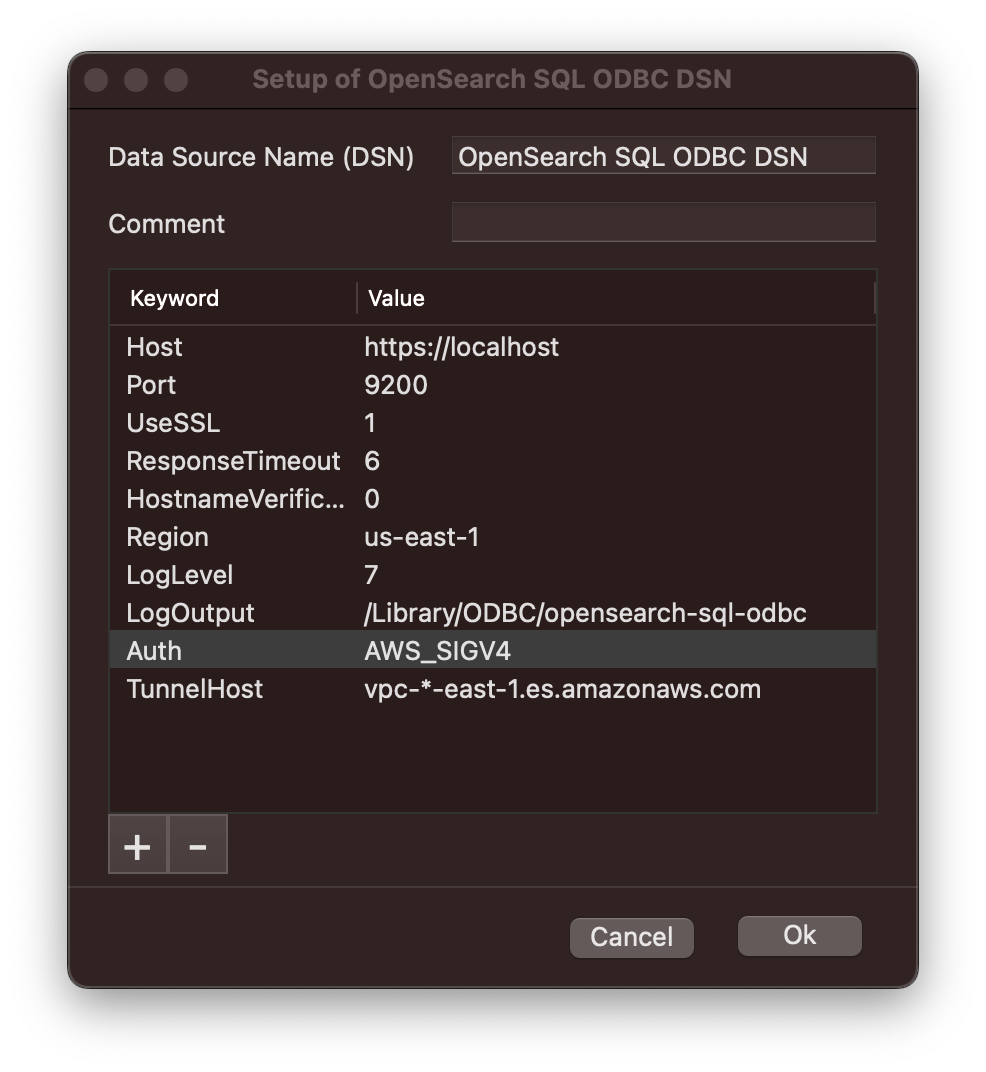
Task: Select the Port row with value 9200
Action: pos(151,385)
